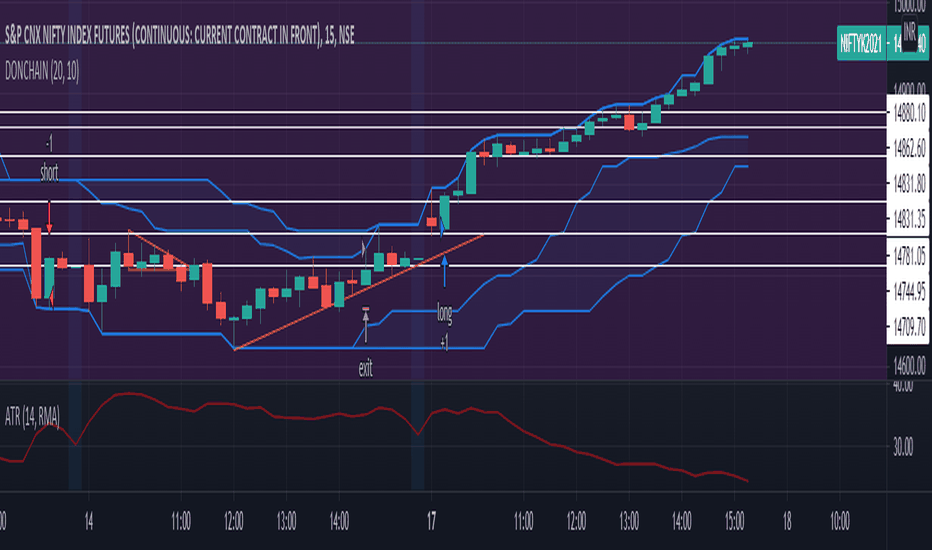932x550 pixels.
Task: Select the 14862.60 price level label
Action: [909, 148]
